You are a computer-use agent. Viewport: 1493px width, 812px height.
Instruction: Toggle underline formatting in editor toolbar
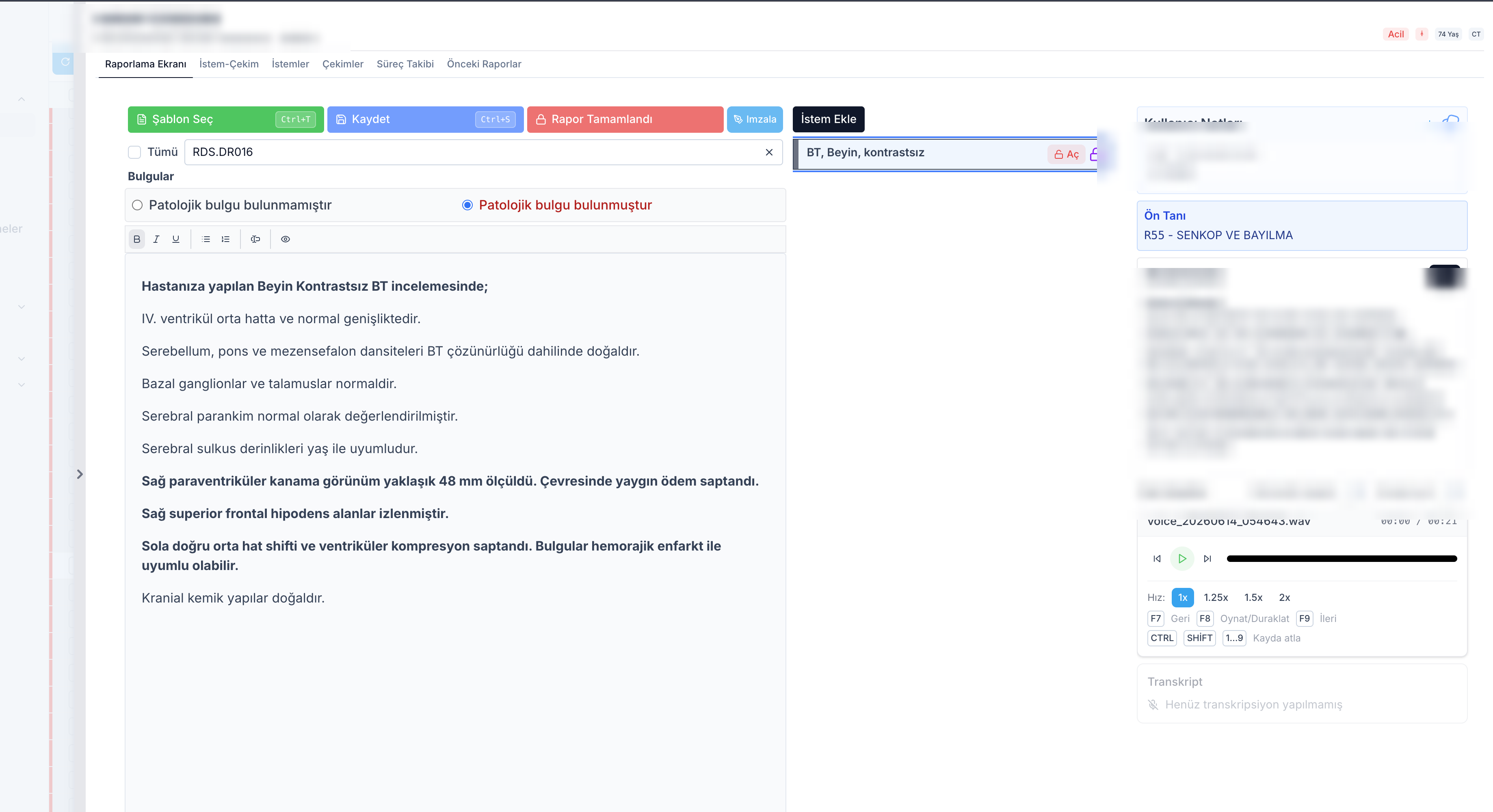coord(175,239)
